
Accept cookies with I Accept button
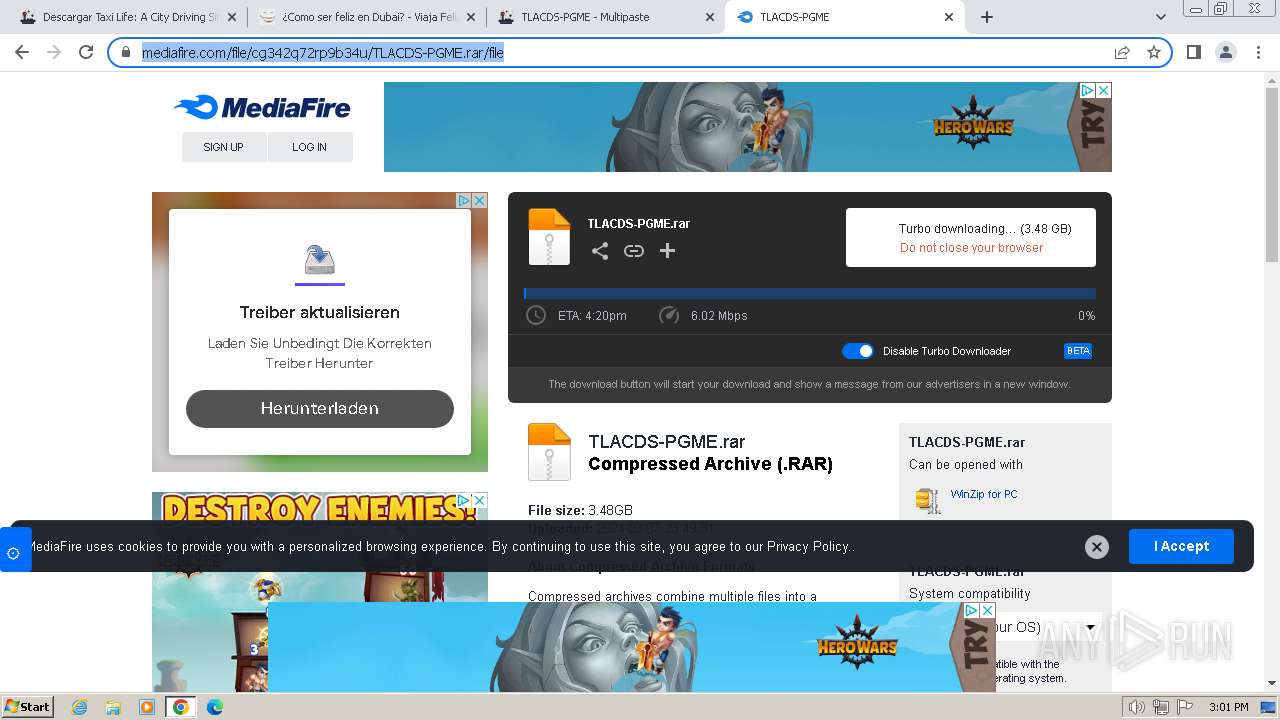tap(1181, 546)
